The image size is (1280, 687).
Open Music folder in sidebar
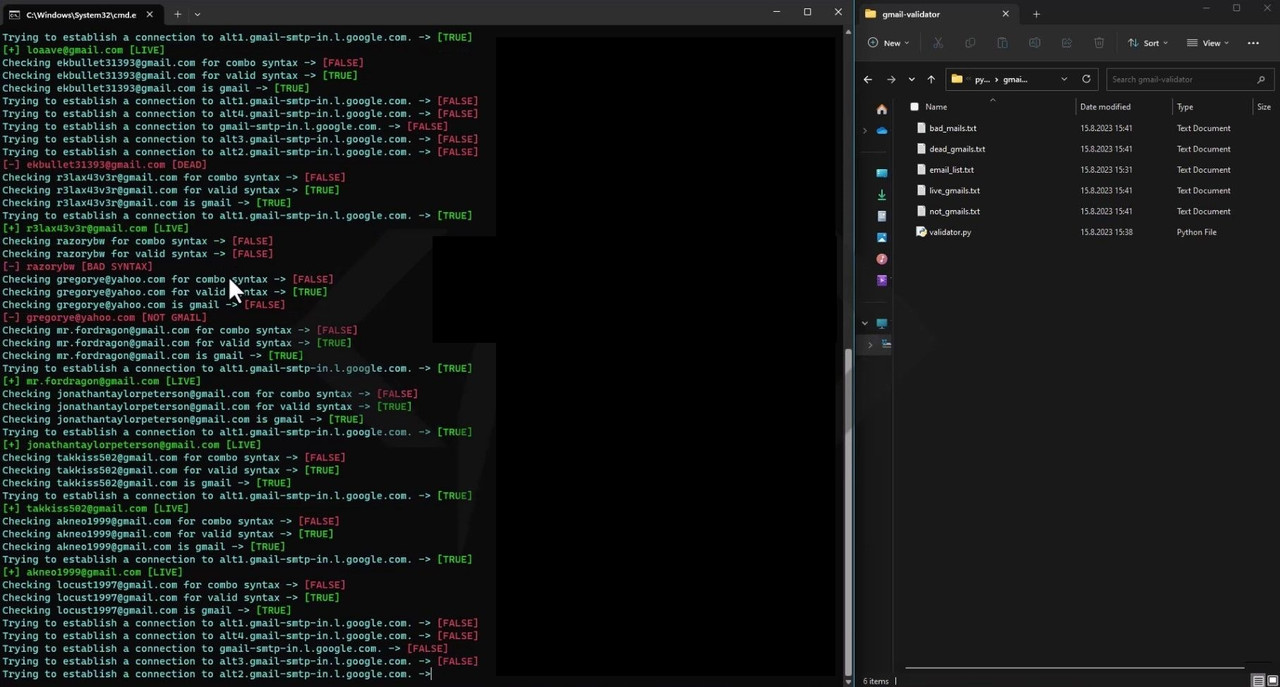pyautogui.click(x=881, y=259)
